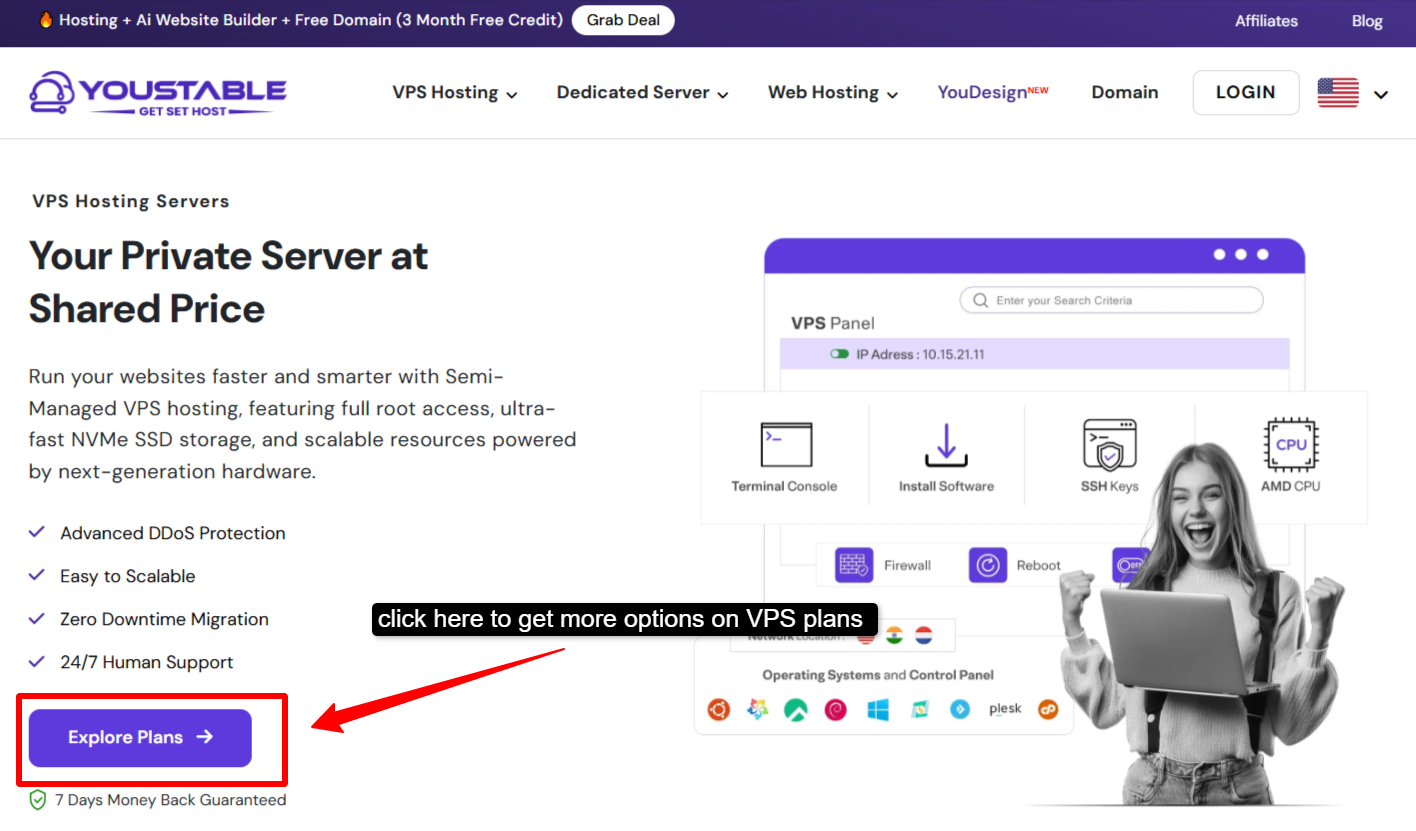Go to the Domain menu item

[1125, 93]
